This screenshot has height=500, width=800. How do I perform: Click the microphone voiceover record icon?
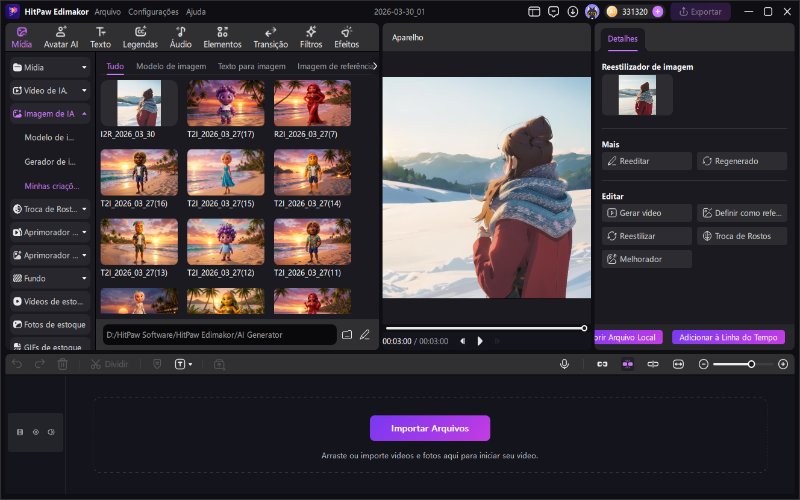(564, 364)
